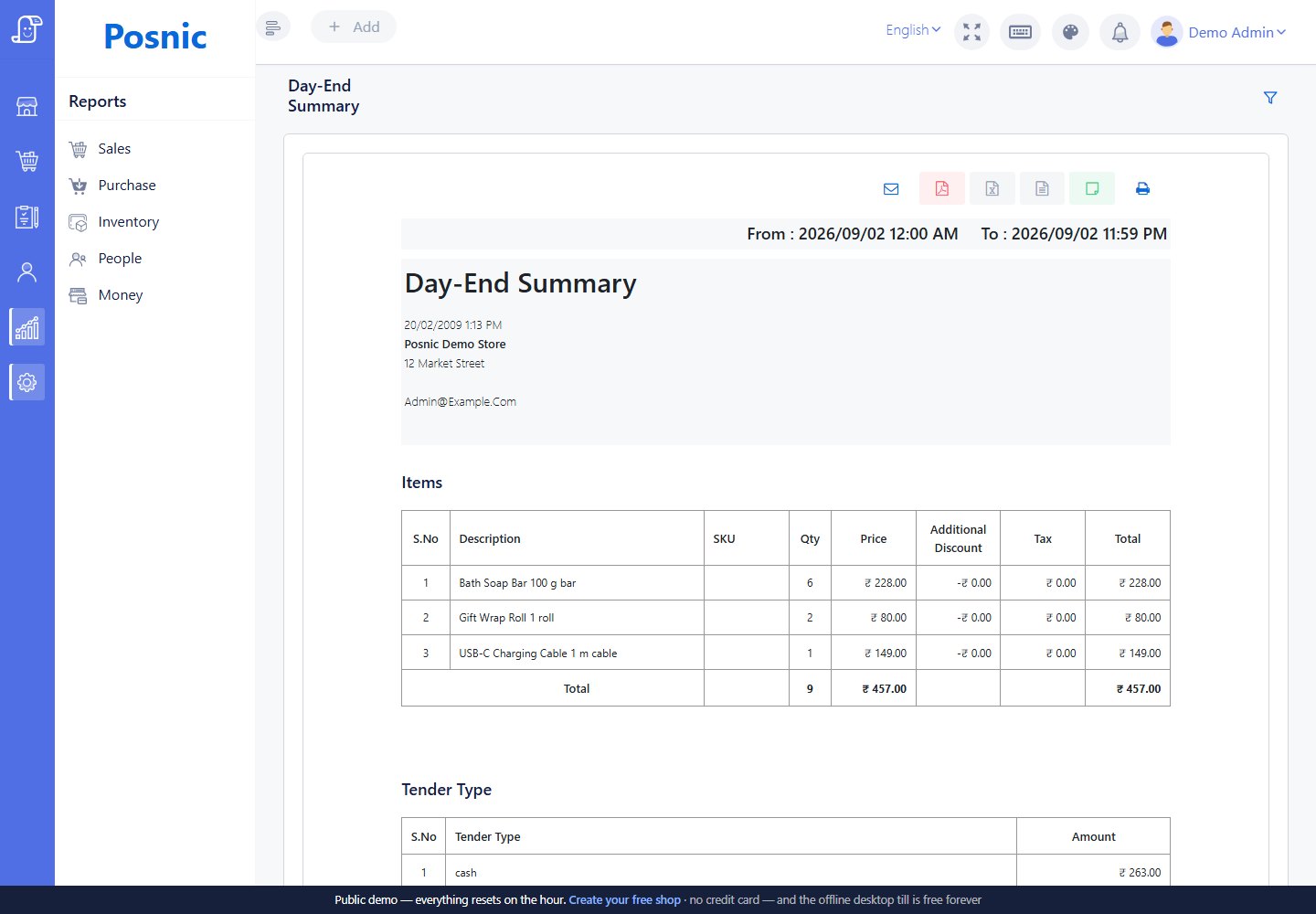Open the shopping cart icon in left rail
This screenshot has width=1316, height=914.
pos(27,162)
